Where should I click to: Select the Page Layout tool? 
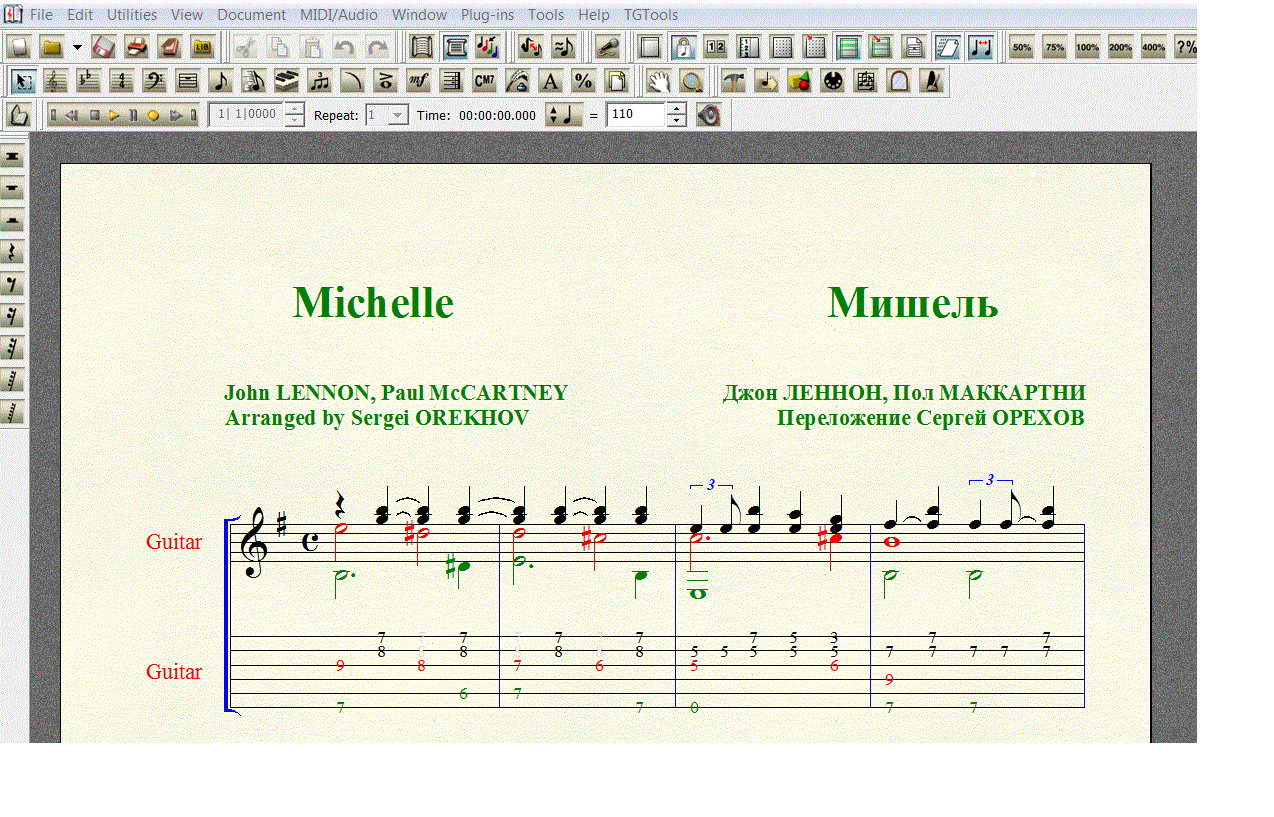615,81
